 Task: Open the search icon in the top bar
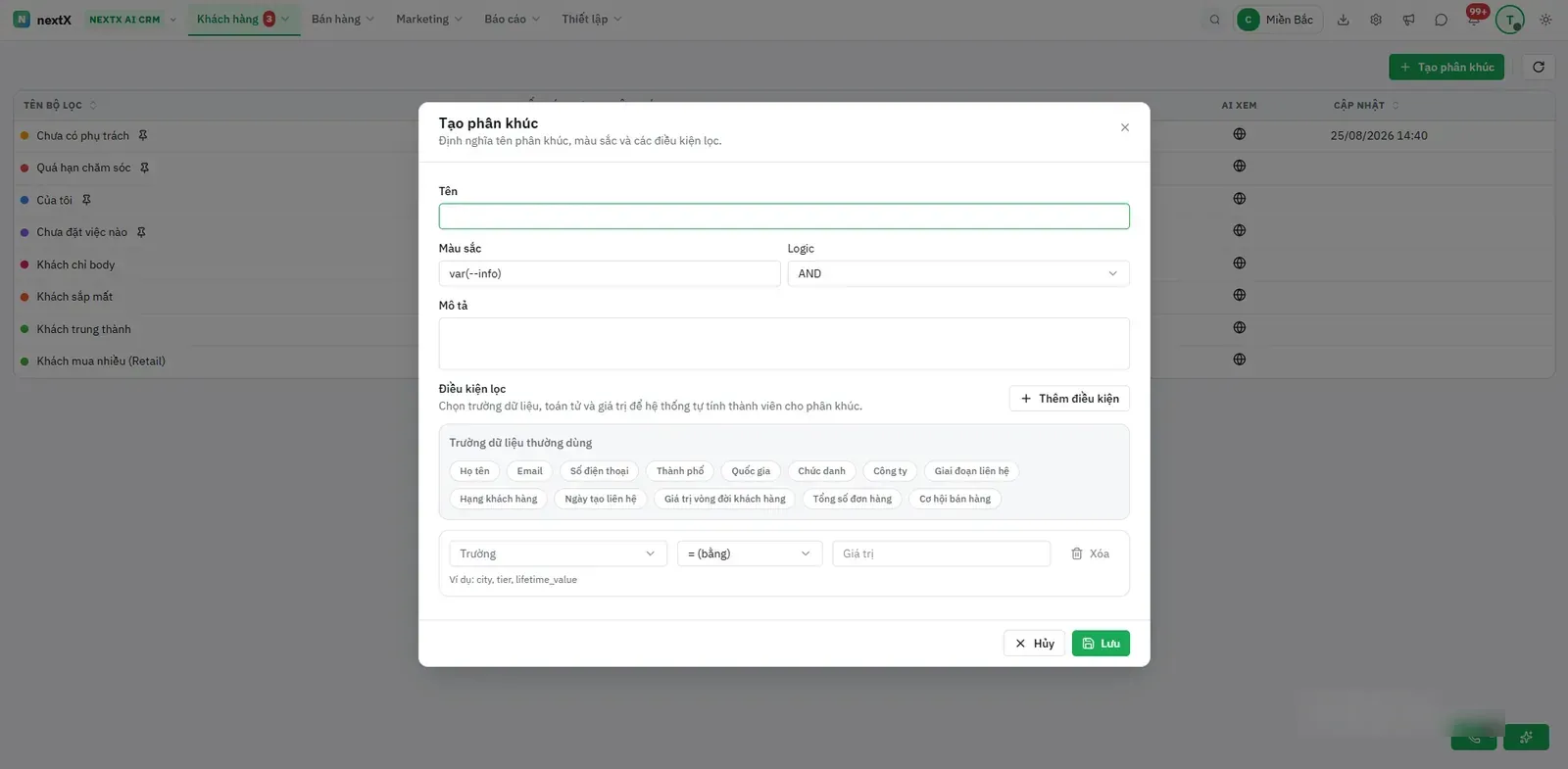[1215, 20]
